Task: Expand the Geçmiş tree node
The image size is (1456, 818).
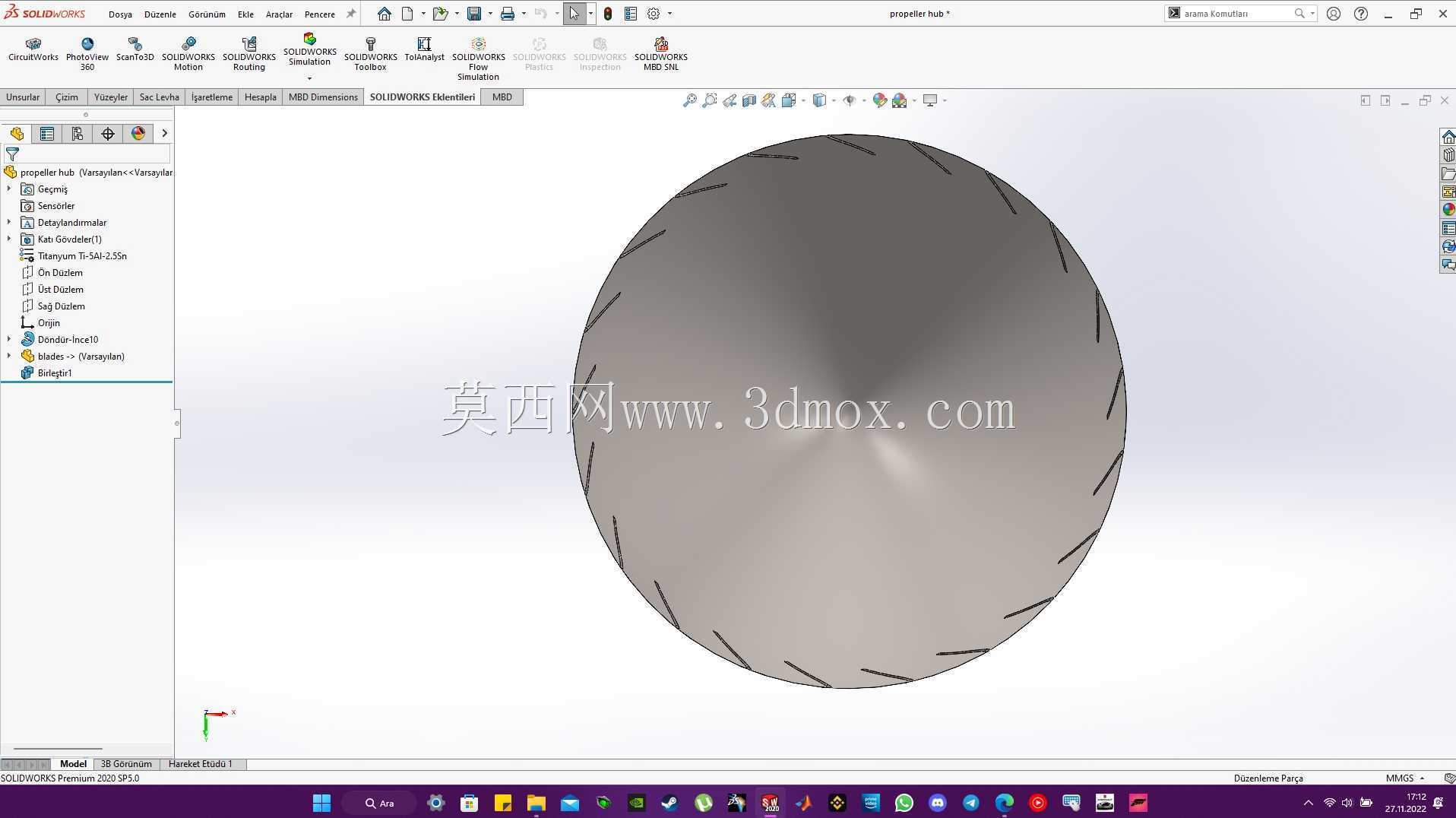Action: coord(9,189)
